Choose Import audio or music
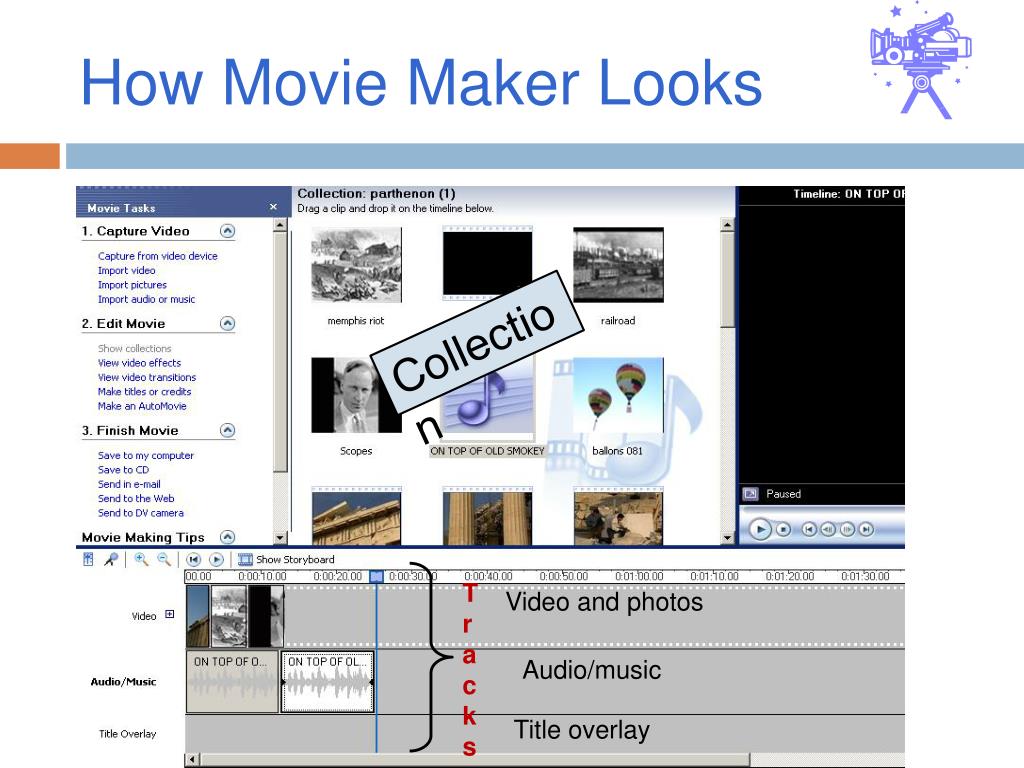 click(x=146, y=299)
